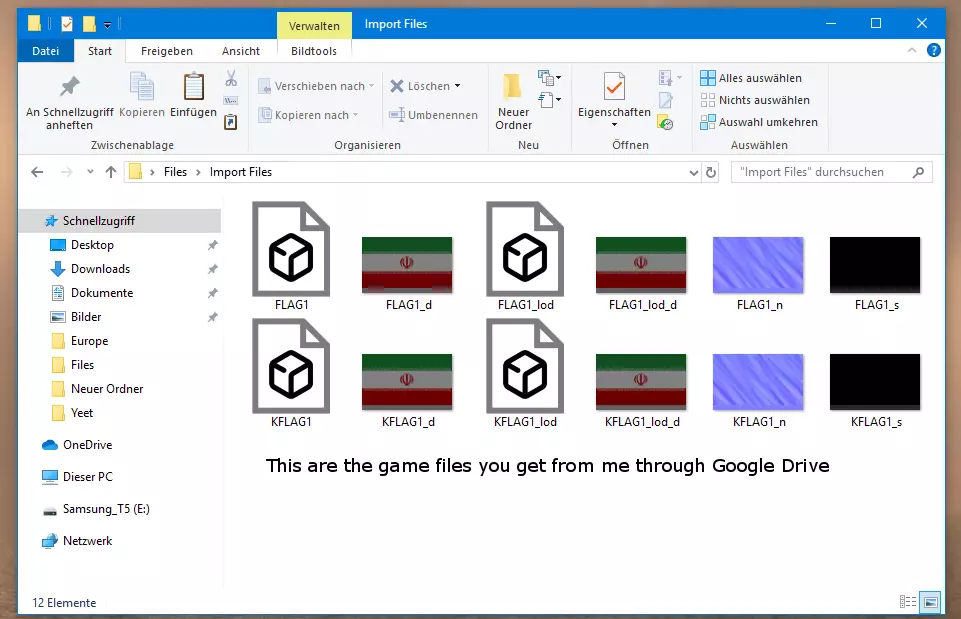This screenshot has width=961, height=619.
Task: Select the KFLAG1 model file
Action: tap(291, 373)
